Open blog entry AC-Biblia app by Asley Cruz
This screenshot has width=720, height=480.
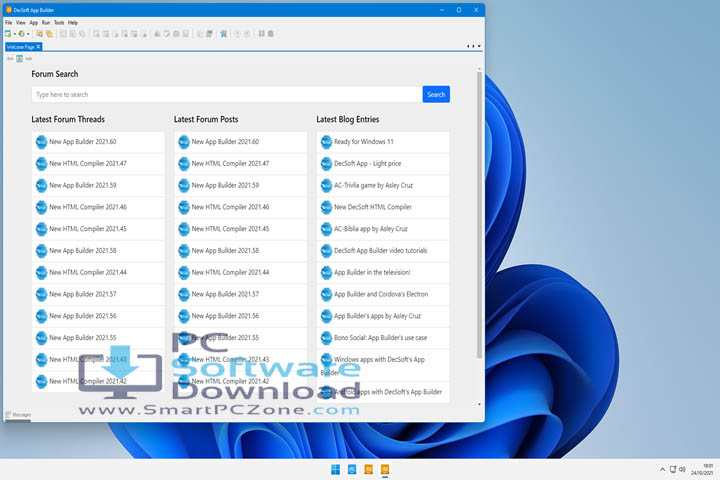pyautogui.click(x=383, y=229)
